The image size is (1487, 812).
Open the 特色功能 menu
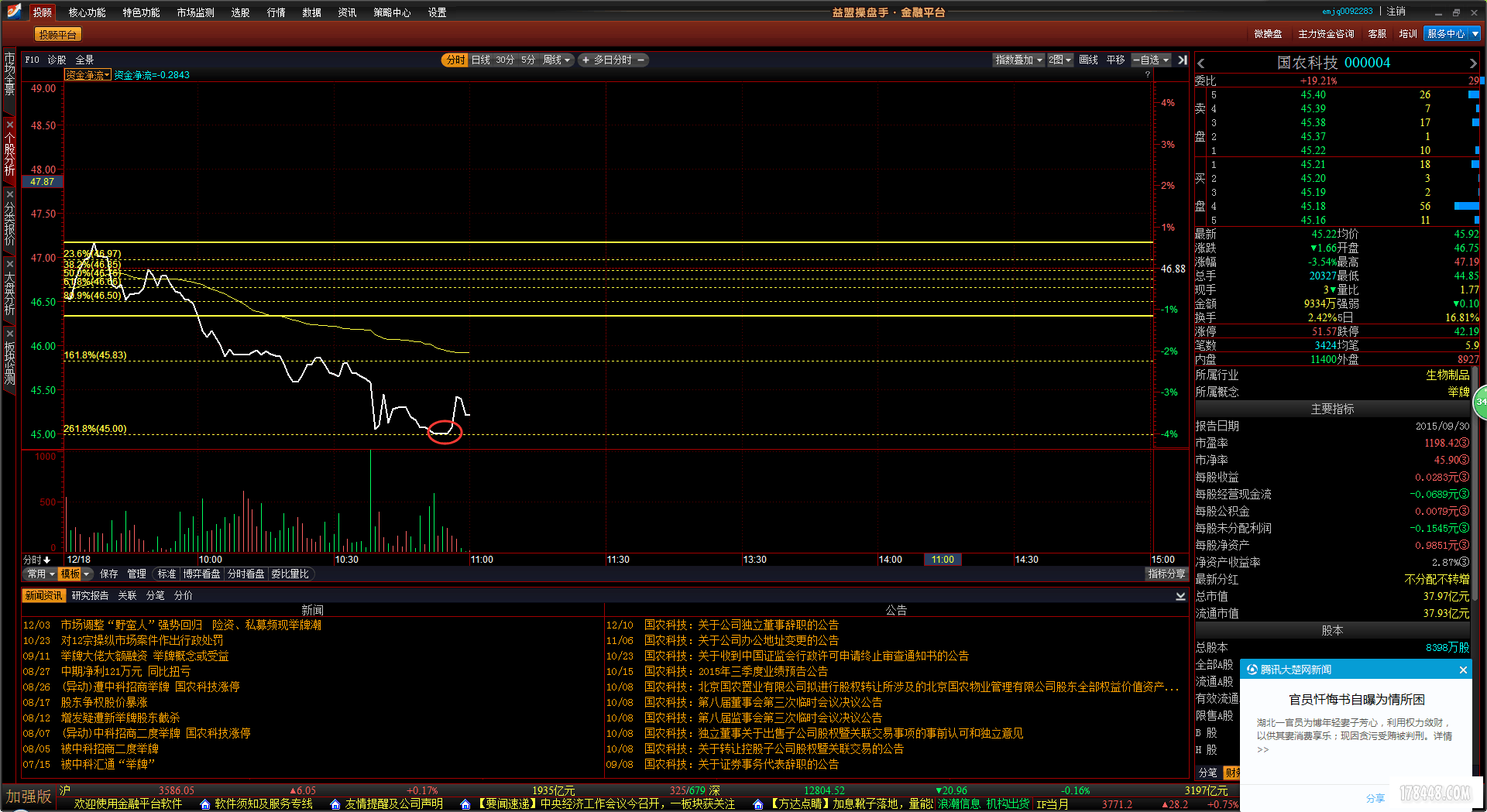click(x=141, y=12)
